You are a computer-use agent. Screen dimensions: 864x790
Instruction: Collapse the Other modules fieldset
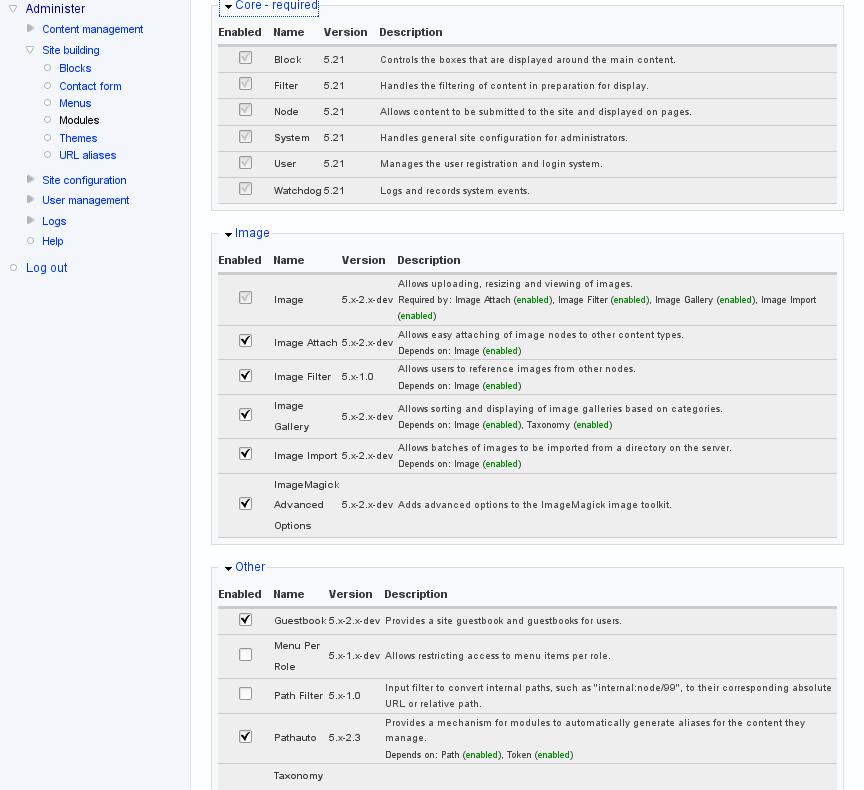click(250, 567)
